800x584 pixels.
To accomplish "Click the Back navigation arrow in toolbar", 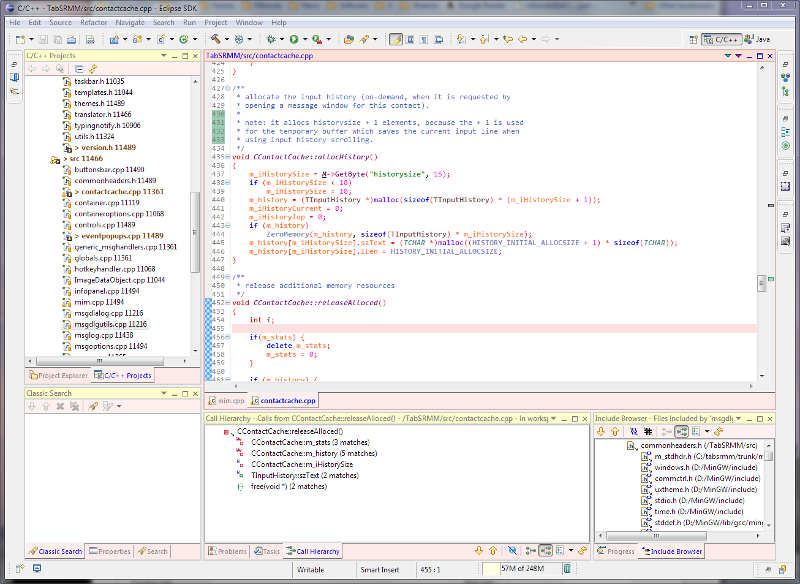I will point(522,39).
